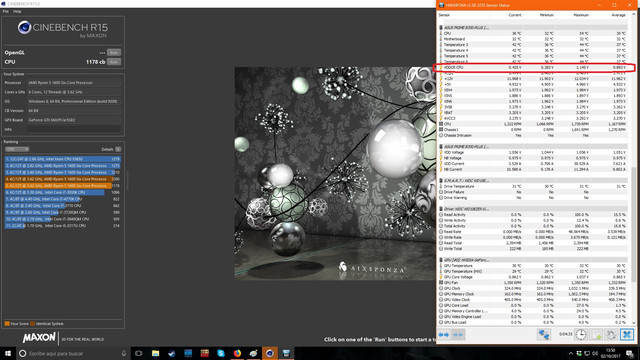Click the HWiNFO expand layout arrows button
The height and width of the screenshot is (360, 640).
pos(444,335)
